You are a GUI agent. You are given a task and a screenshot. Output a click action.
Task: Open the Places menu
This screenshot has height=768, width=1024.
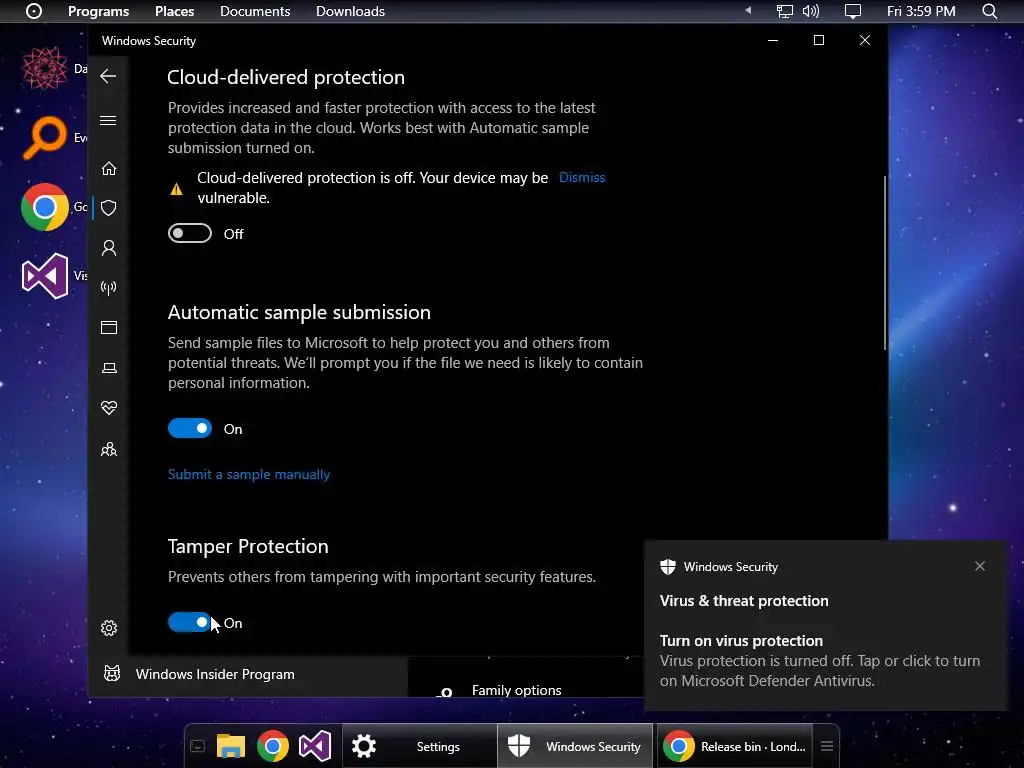click(x=174, y=11)
